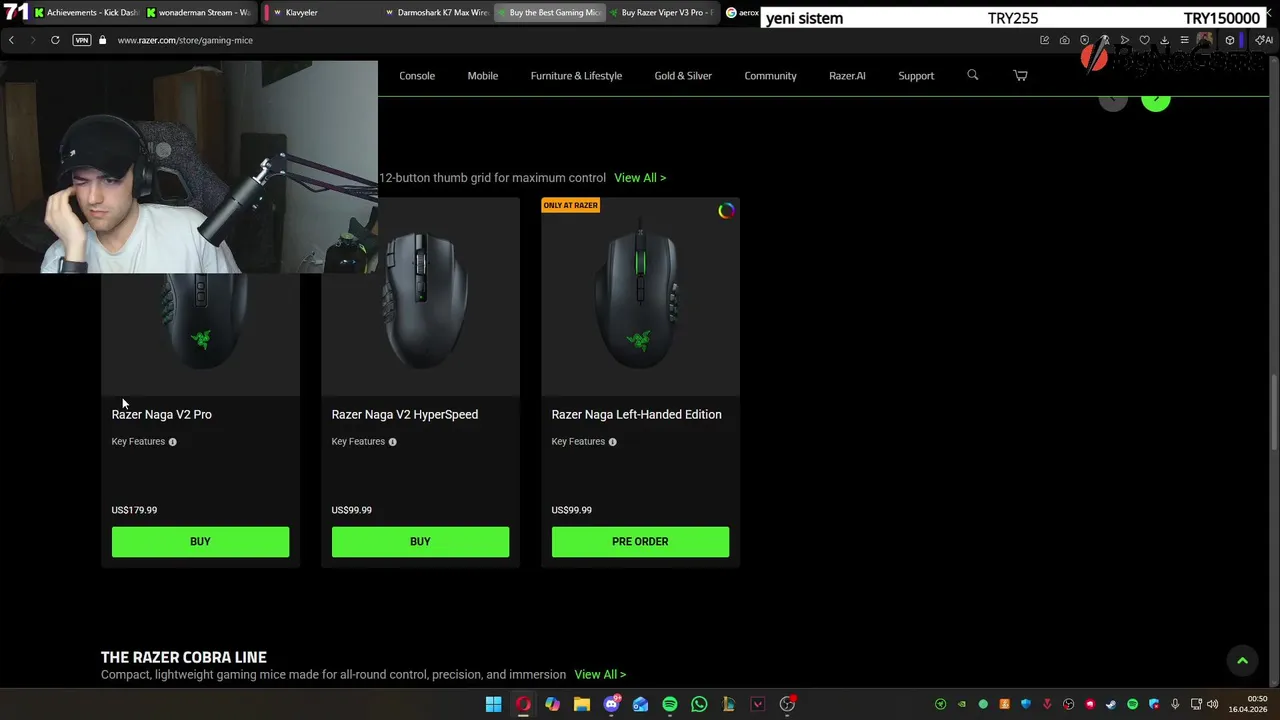The image size is (1280, 720).
Task: Open the edit/note icon in browser toolbar
Action: point(1044,40)
